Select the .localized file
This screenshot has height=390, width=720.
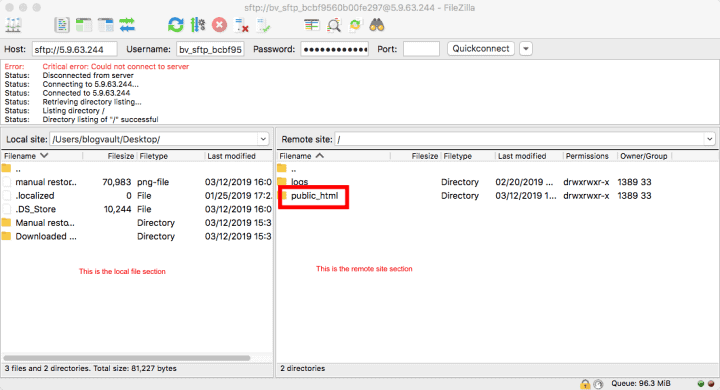point(137,196)
